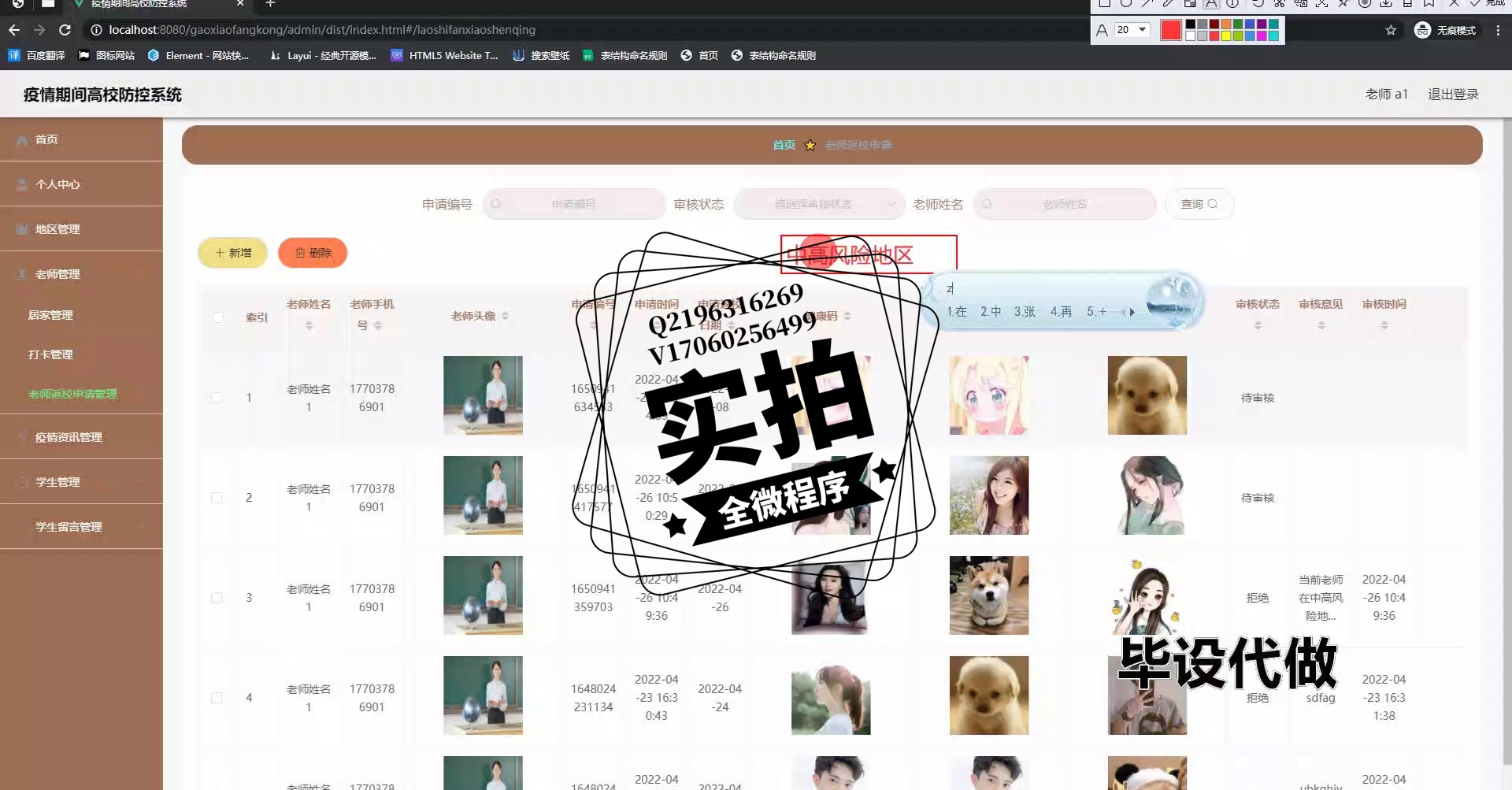
Task: Open 打卡管理 submenu item
Action: 50,354
